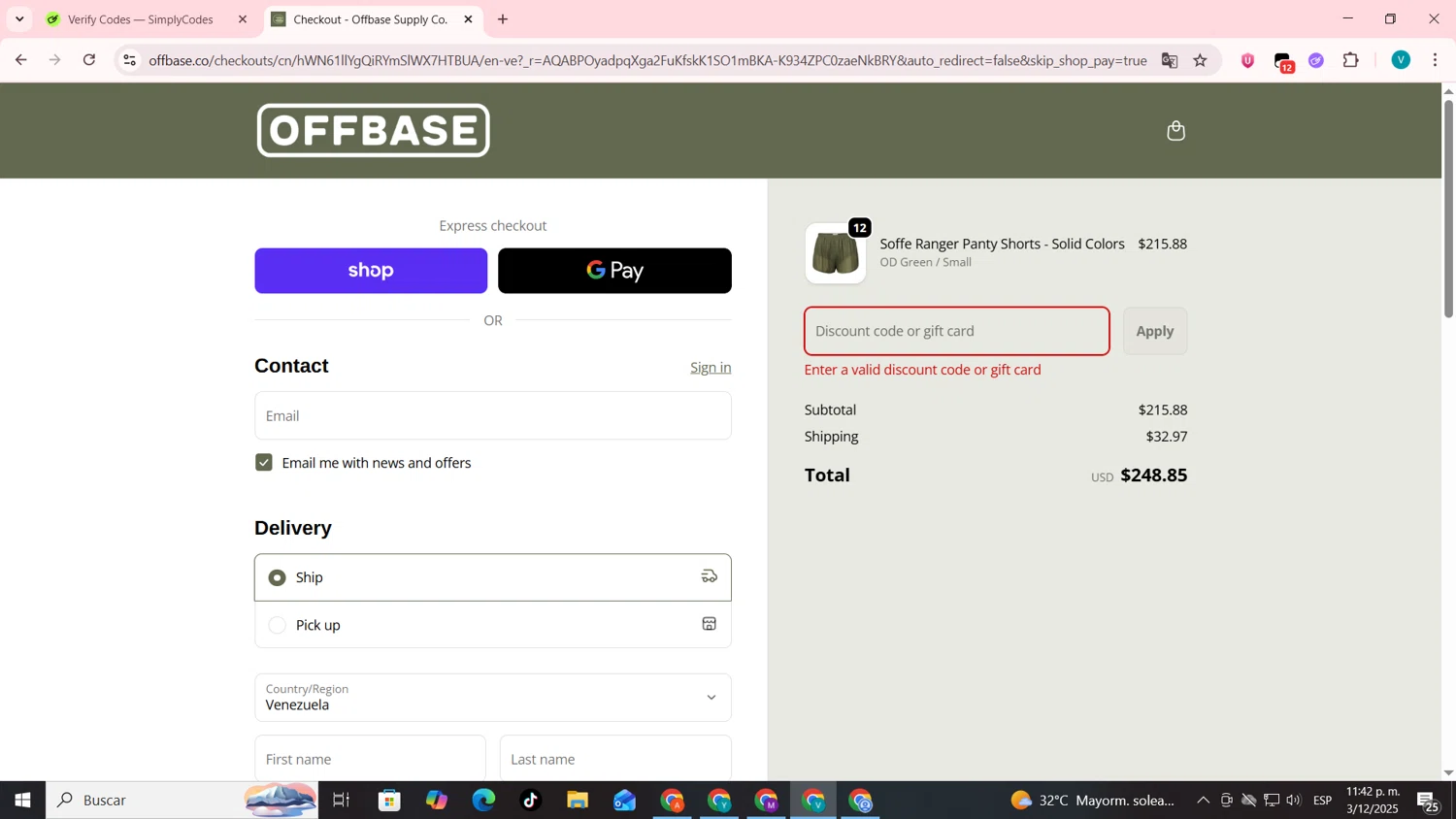
Task: Open the volume control in system tray
Action: click(x=1293, y=801)
